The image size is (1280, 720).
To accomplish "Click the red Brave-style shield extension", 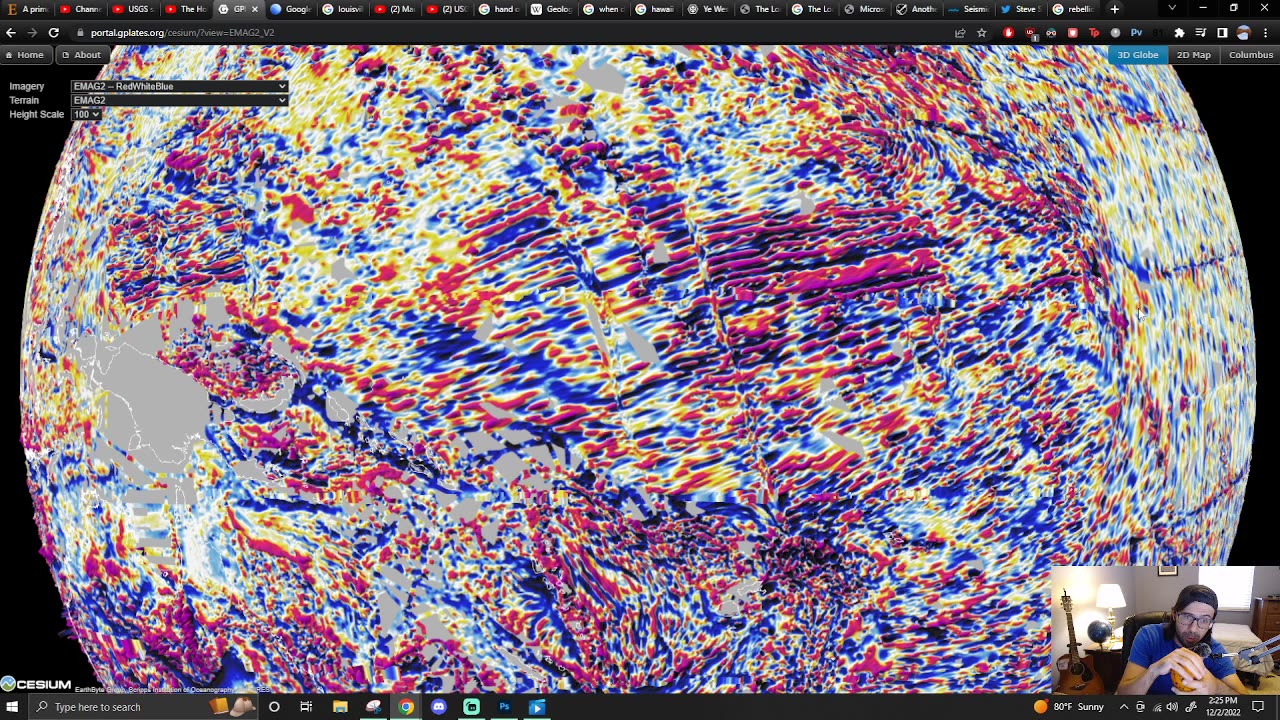I will [1073, 32].
